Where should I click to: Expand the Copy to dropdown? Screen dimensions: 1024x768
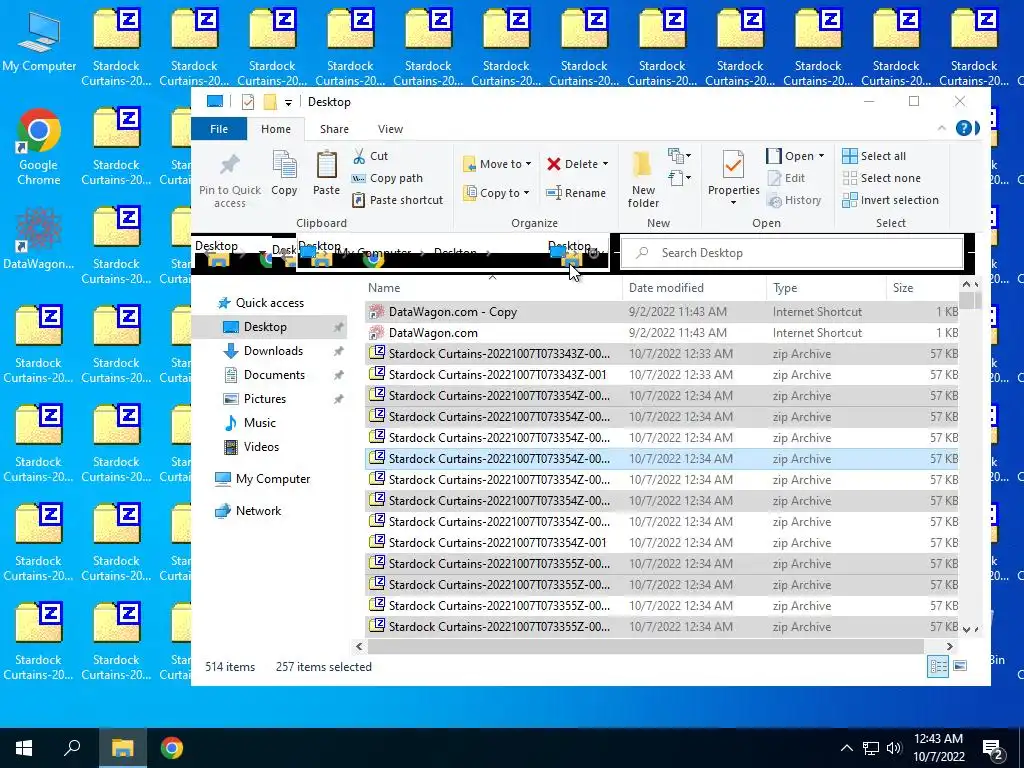point(526,193)
